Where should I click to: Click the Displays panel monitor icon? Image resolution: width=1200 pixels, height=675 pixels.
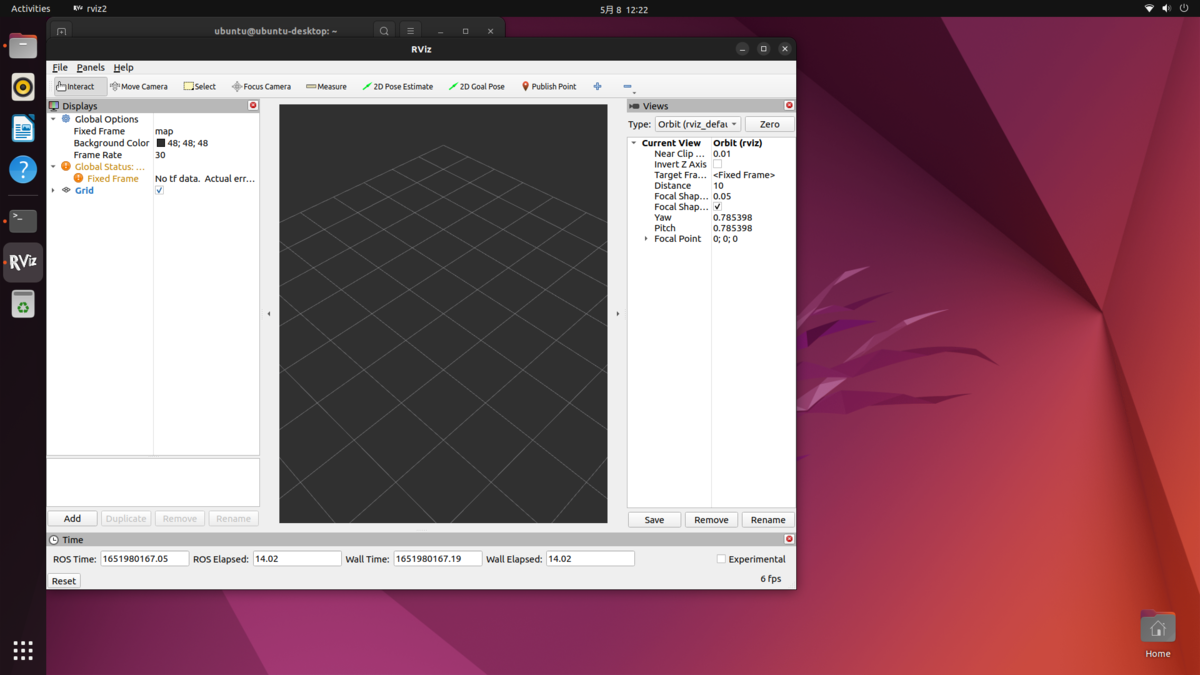pos(54,105)
